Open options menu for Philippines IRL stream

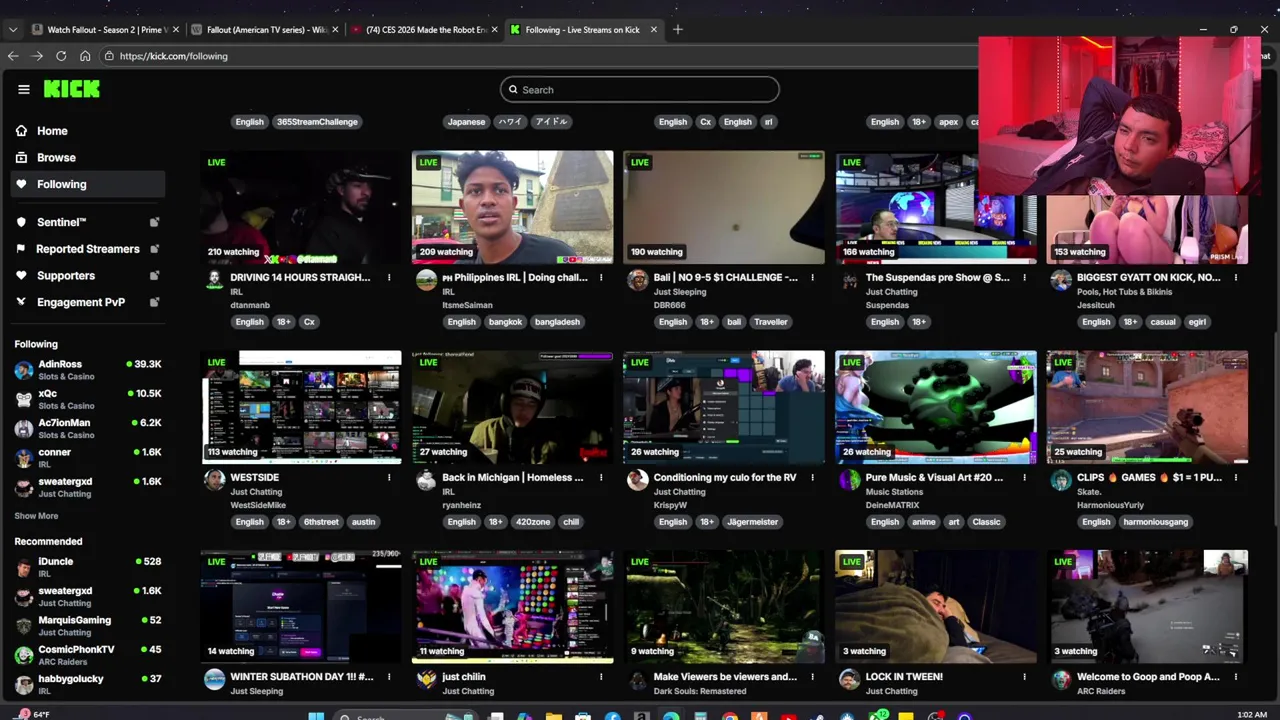[601, 278]
